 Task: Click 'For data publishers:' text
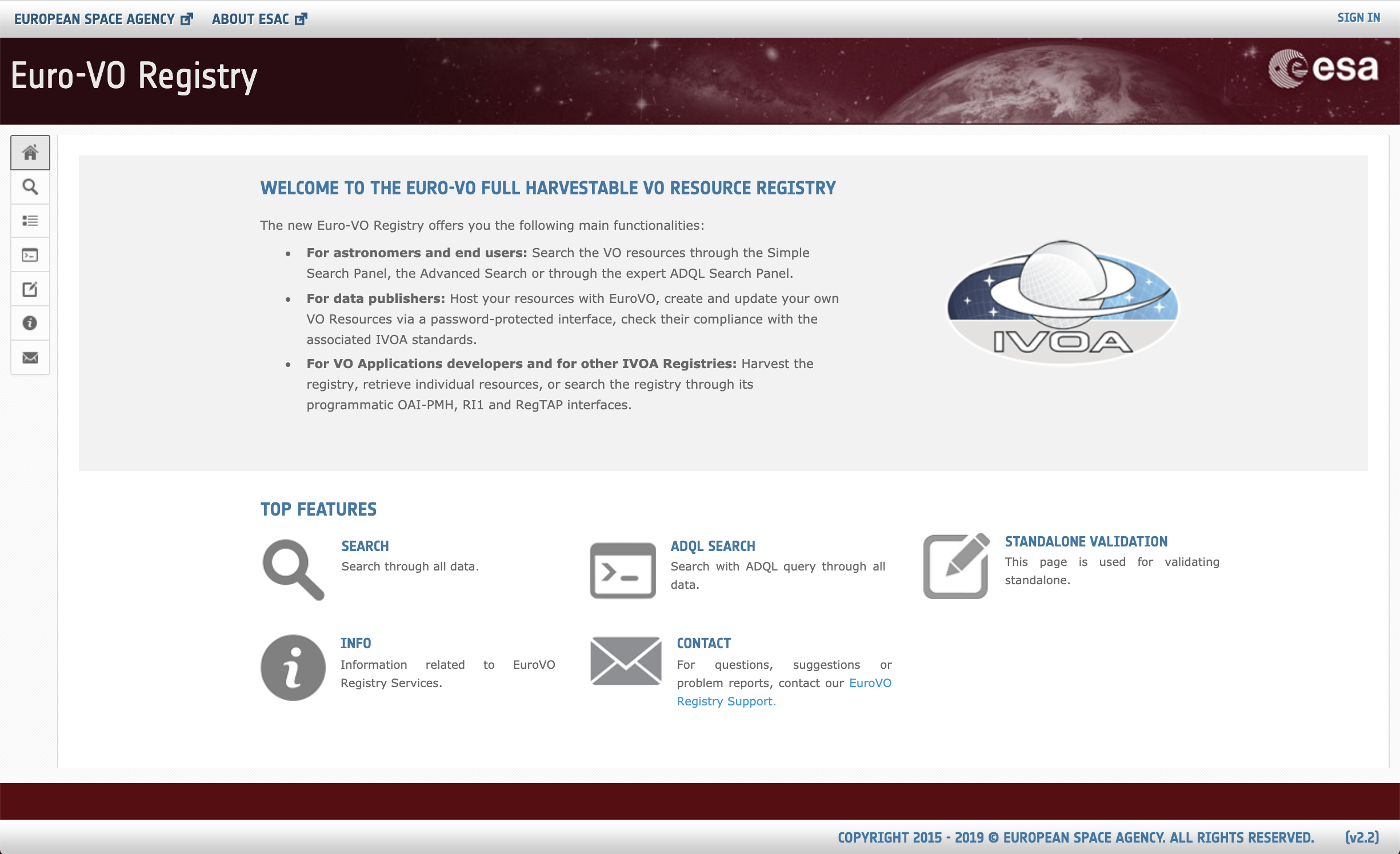click(x=375, y=298)
